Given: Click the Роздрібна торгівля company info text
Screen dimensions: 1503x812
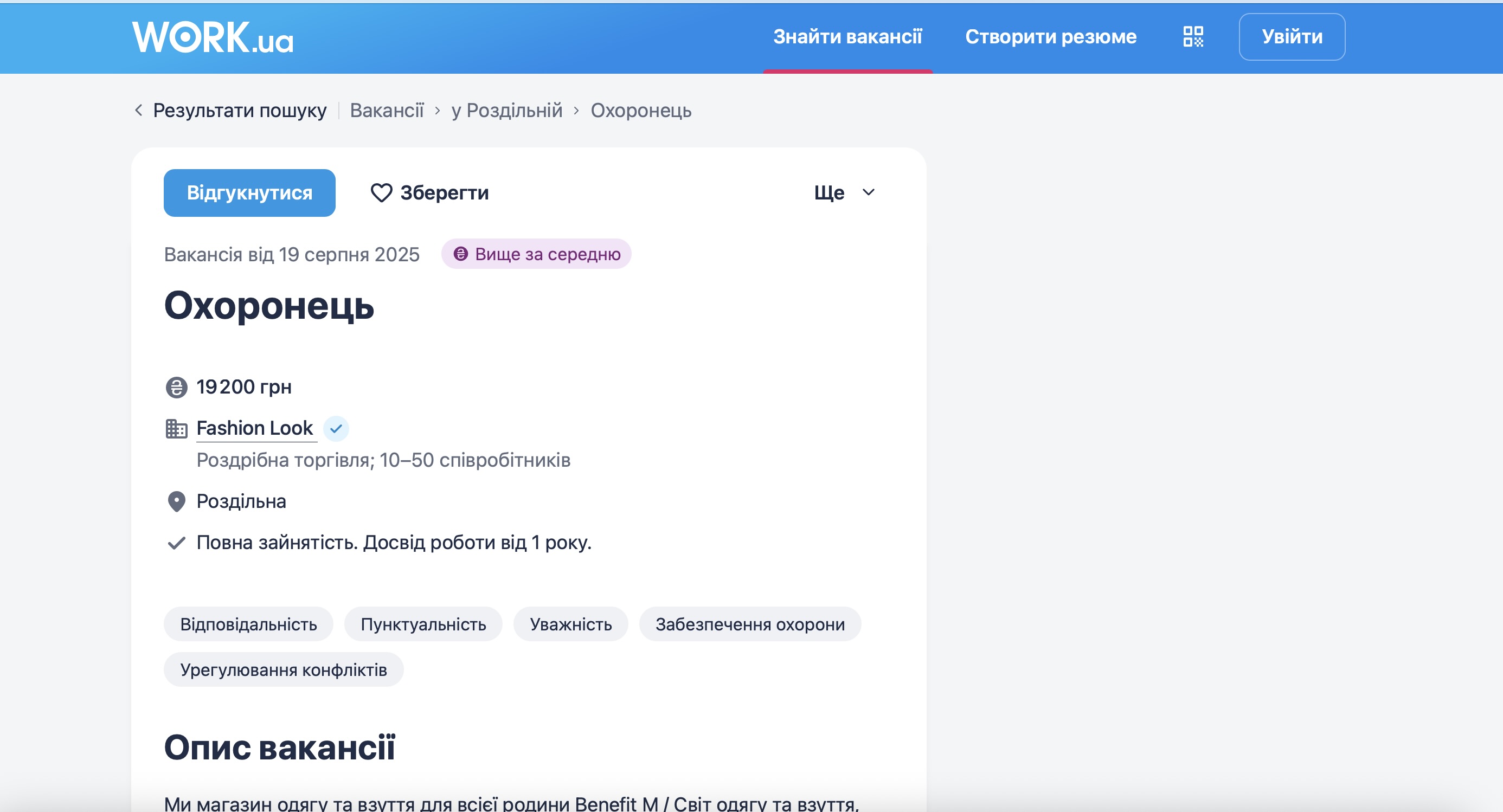Looking at the screenshot, I should 383,460.
